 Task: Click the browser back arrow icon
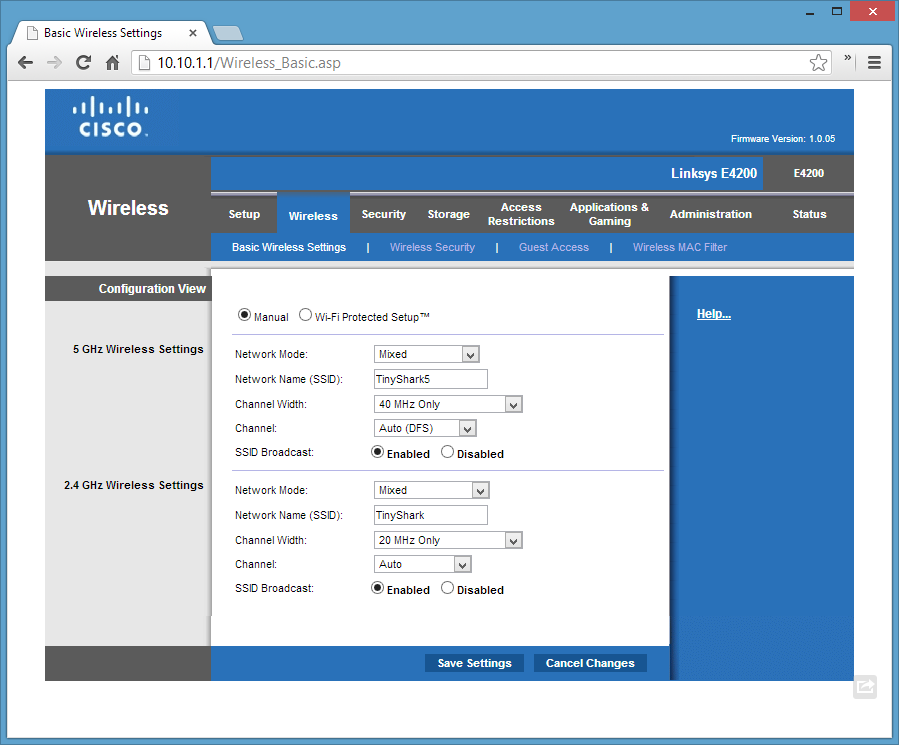pos(25,62)
